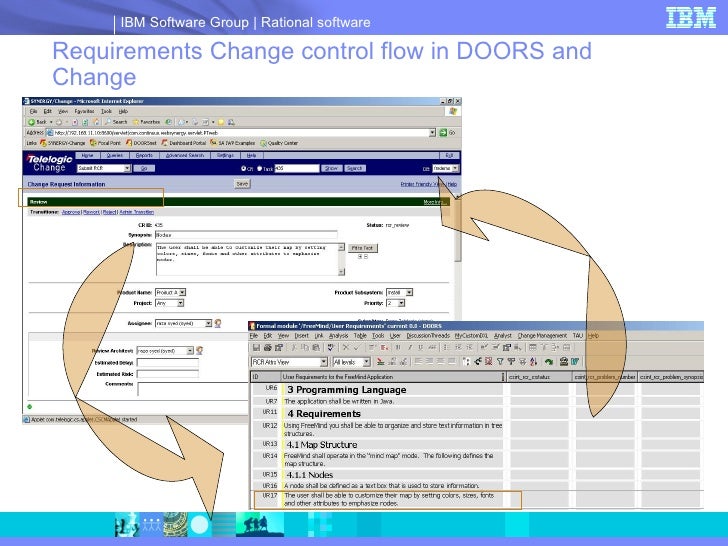Click the sort icon in the DOORS toolbar
728x546 pixels.
[533, 361]
